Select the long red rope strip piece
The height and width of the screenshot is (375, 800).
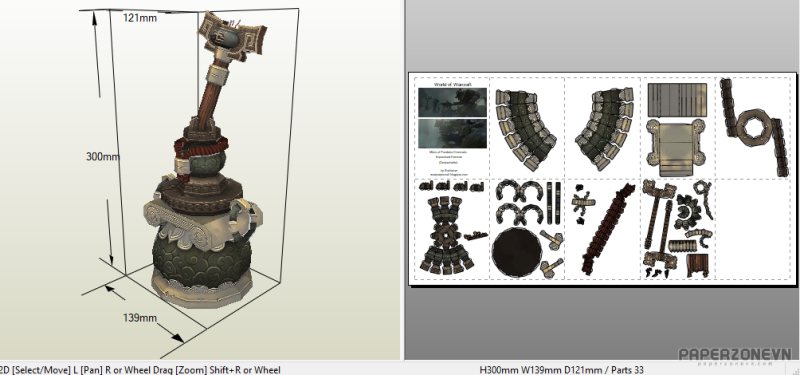(x=608, y=229)
